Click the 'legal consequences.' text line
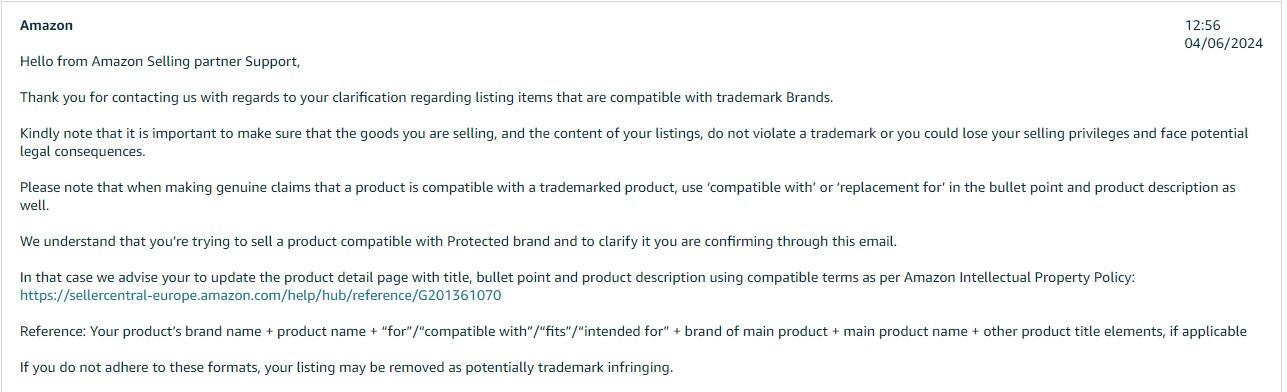Image resolution: width=1287 pixels, height=392 pixels. [x=83, y=152]
